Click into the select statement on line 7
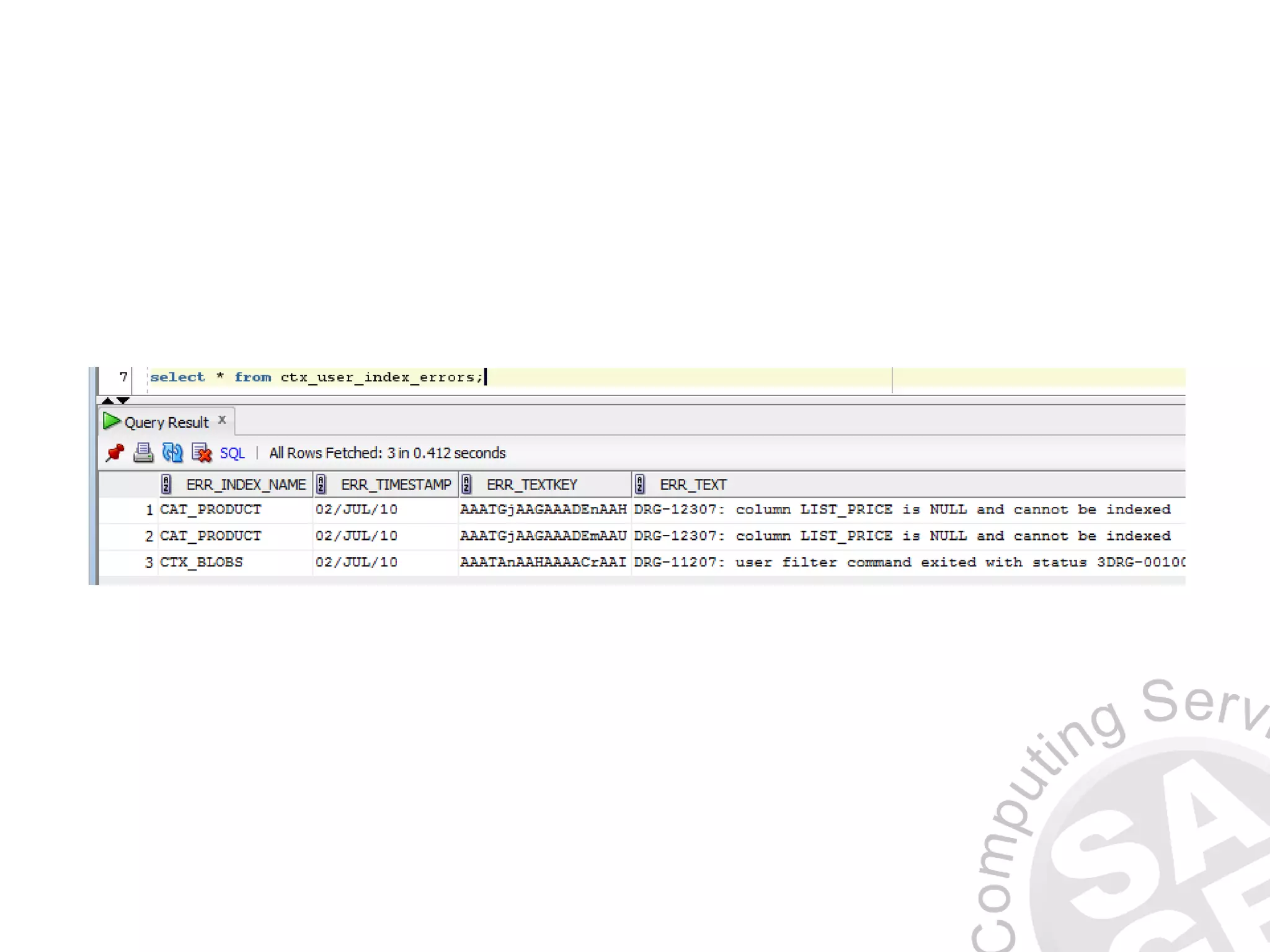Viewport: 1270px width, 952px height. click(316, 377)
